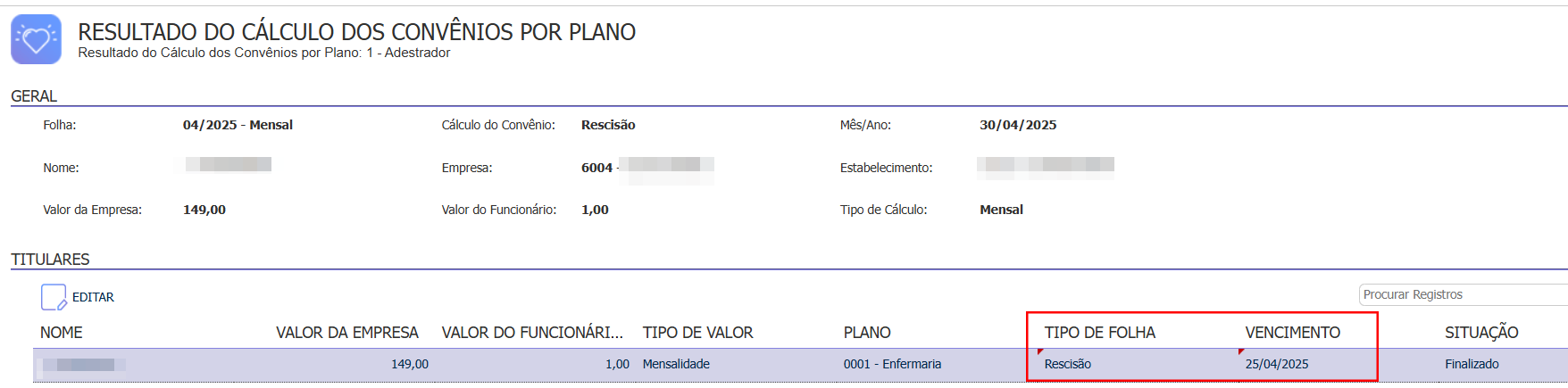Screen dimensions: 1568x388
Task: Sort by TIPO DE VALOR column header
Action: (698, 333)
